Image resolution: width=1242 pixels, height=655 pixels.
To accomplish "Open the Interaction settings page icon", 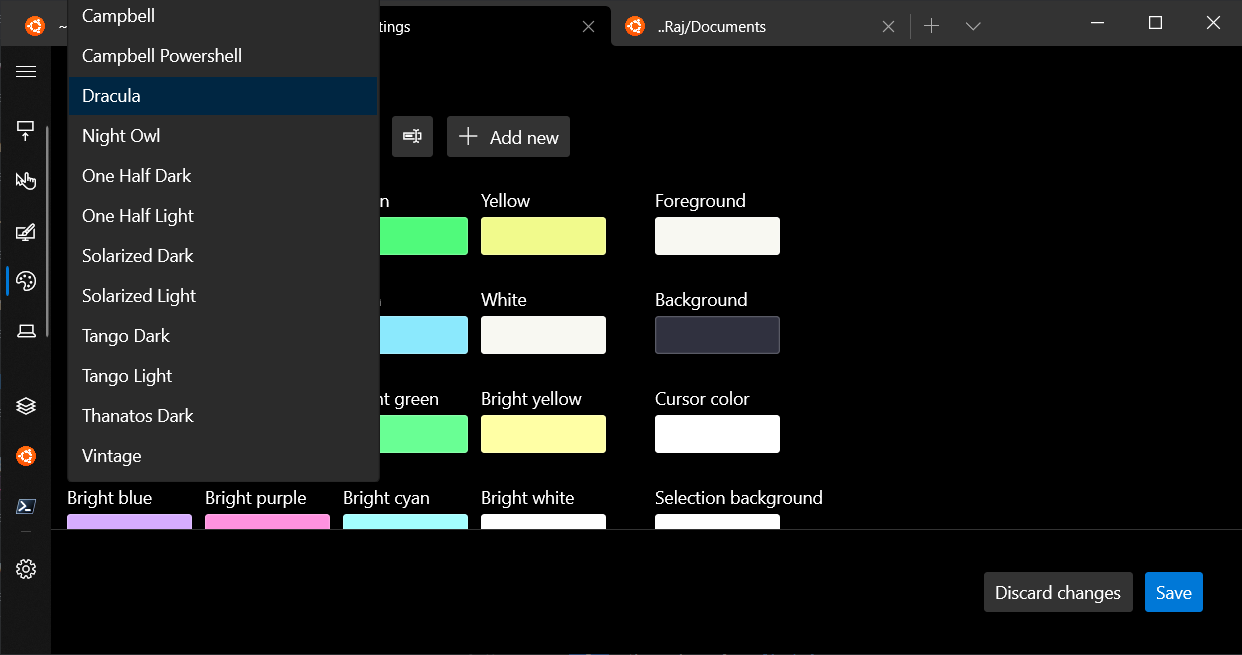I will pos(26,180).
